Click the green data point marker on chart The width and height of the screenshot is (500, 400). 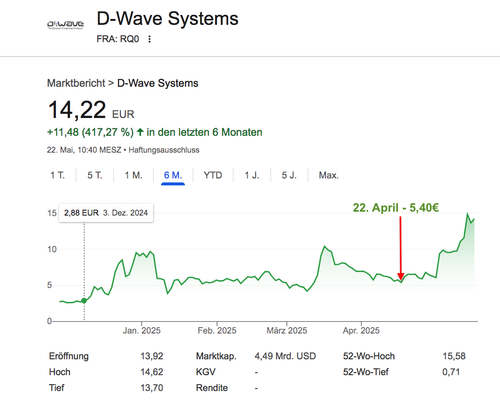pos(84,301)
